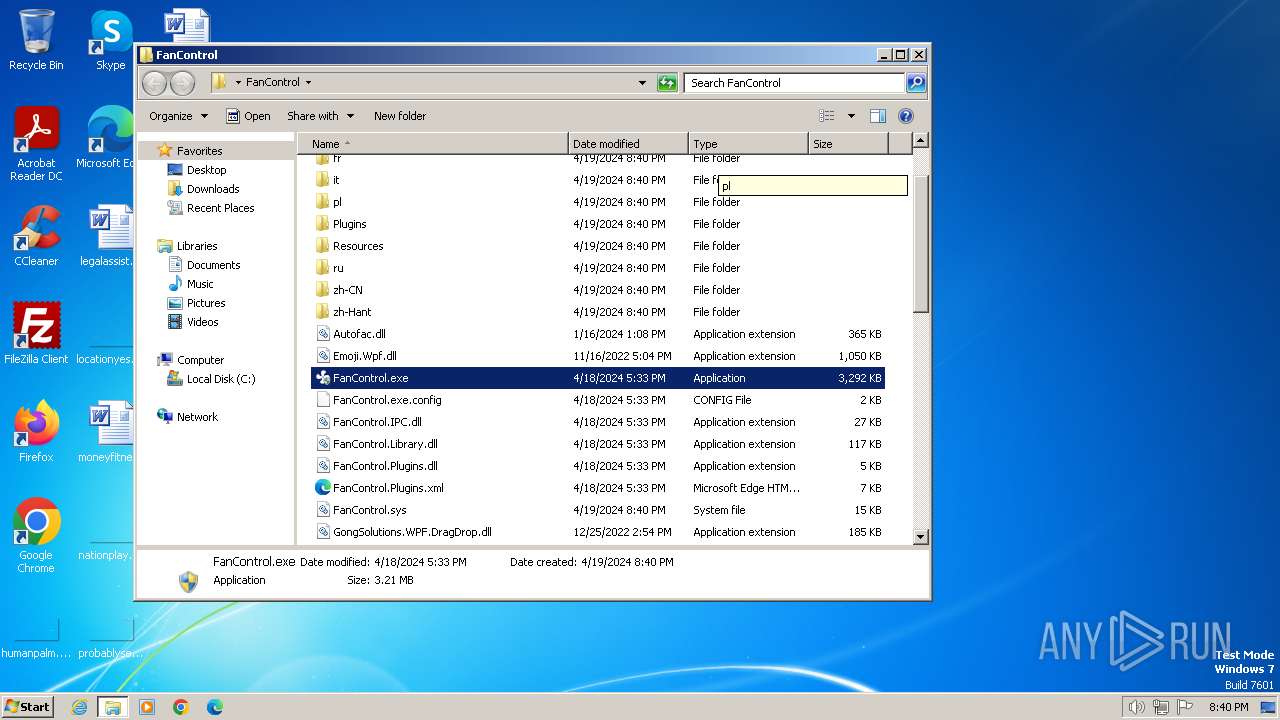Click the Search FanControl input field

[795, 83]
